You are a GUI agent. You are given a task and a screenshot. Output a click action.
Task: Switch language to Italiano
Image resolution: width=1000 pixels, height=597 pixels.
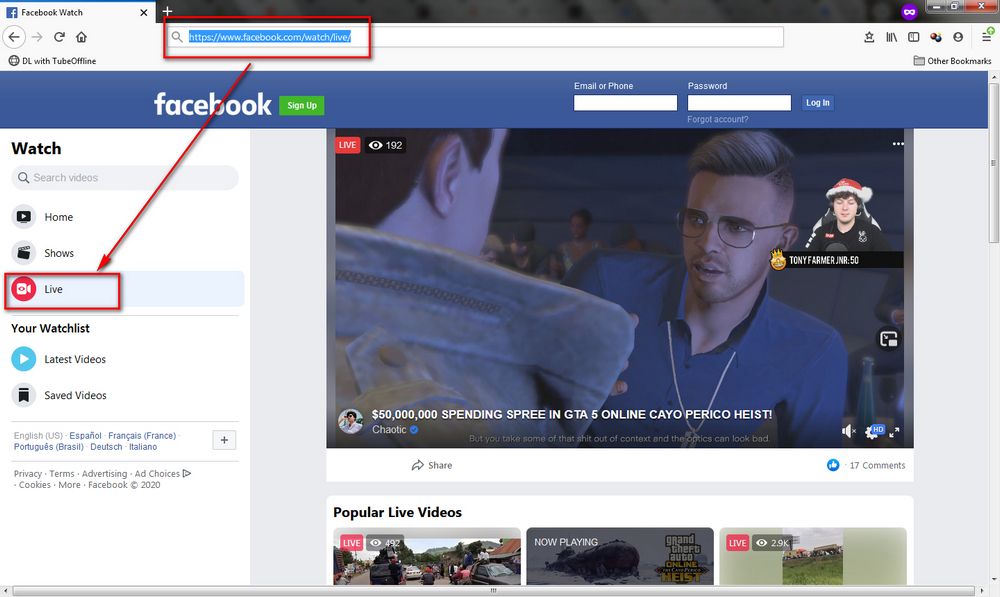143,446
